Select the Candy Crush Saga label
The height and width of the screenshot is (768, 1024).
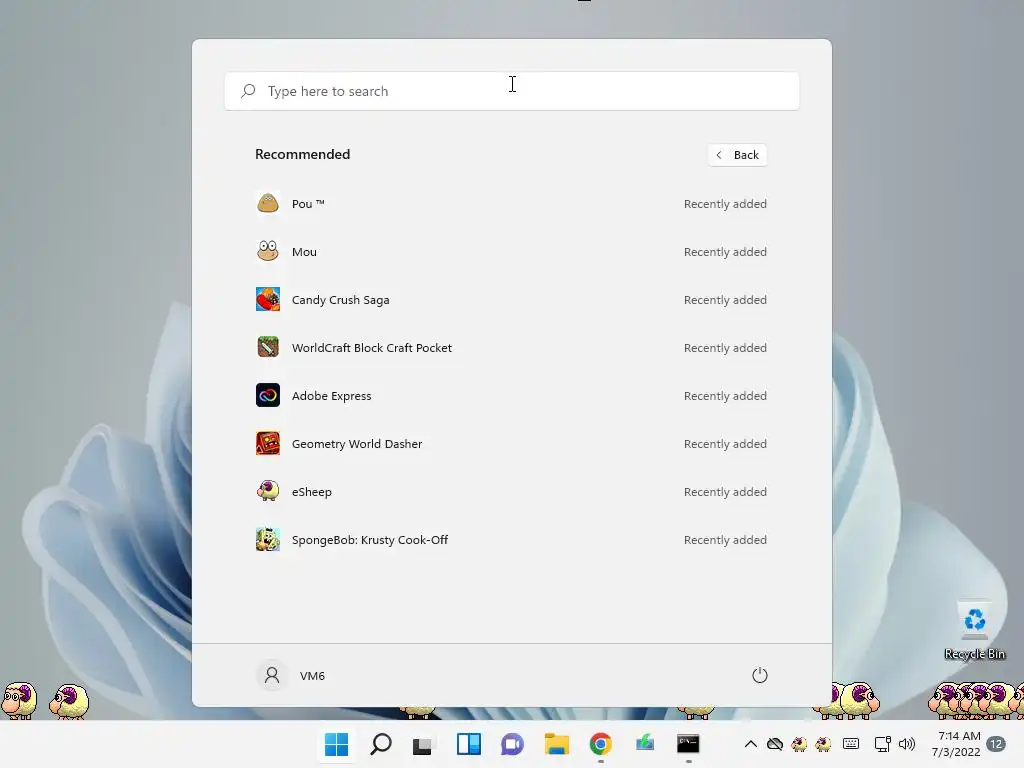pos(340,300)
